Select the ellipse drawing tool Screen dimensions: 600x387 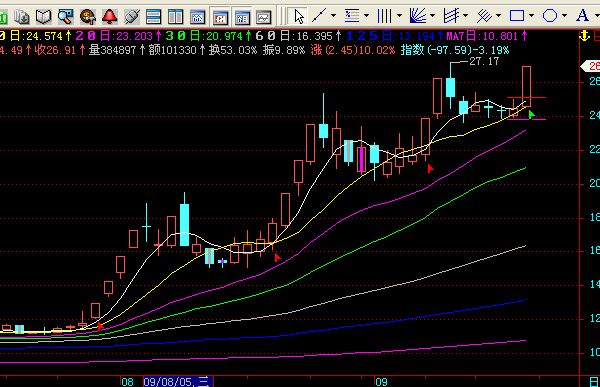[550, 16]
